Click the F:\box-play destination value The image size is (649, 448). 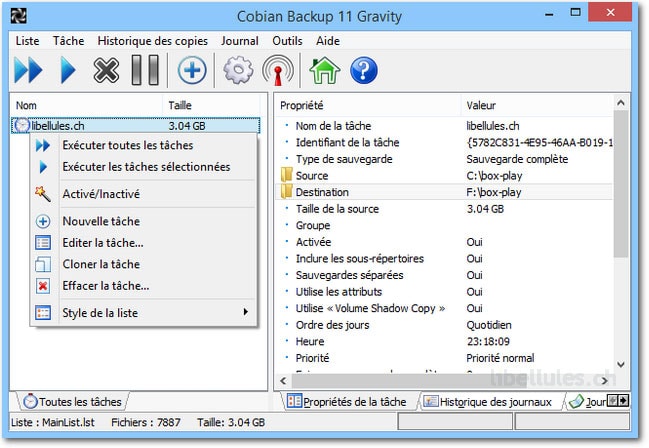(x=494, y=192)
